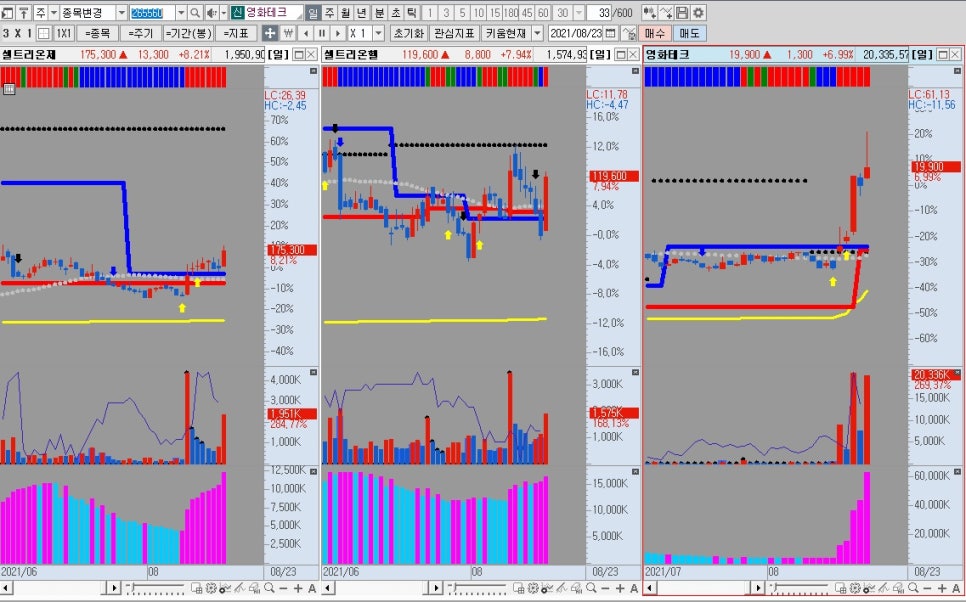Click the small table icon in 셀트리온제 chart
This screenshot has width=966, height=602.
[9, 89]
